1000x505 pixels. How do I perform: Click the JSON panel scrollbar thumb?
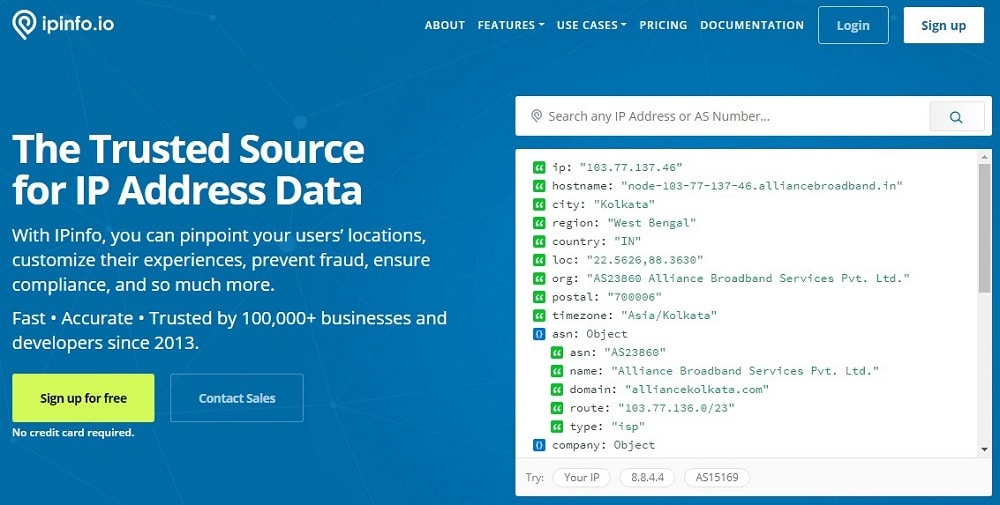tap(985, 228)
